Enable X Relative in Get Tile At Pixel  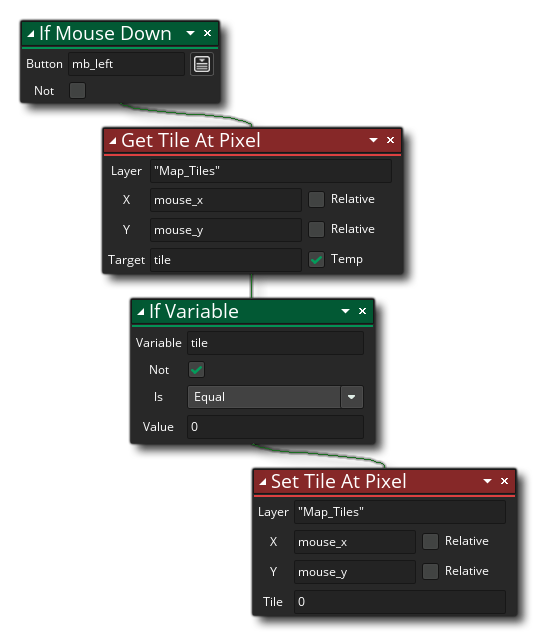(316, 200)
